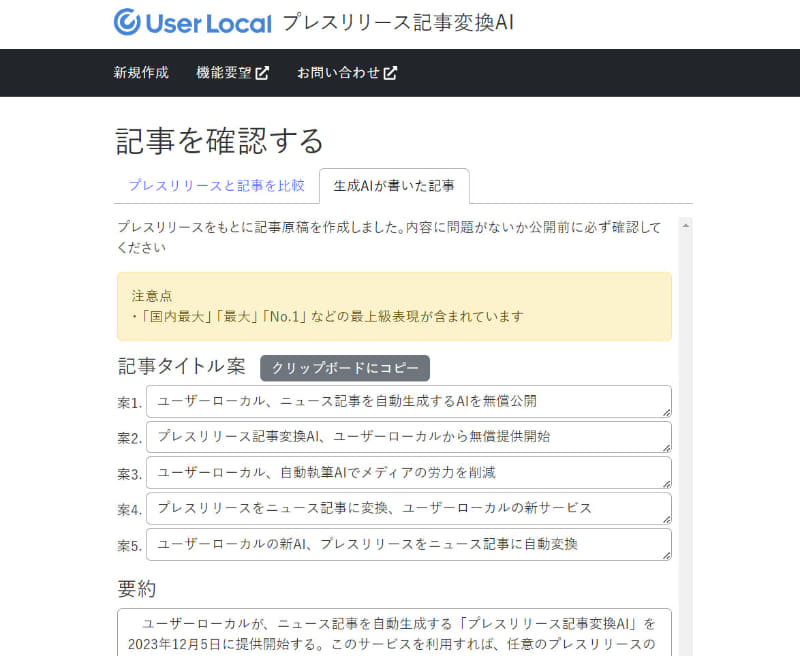Click the 案2 title text field
800x656 pixels.
click(x=409, y=437)
